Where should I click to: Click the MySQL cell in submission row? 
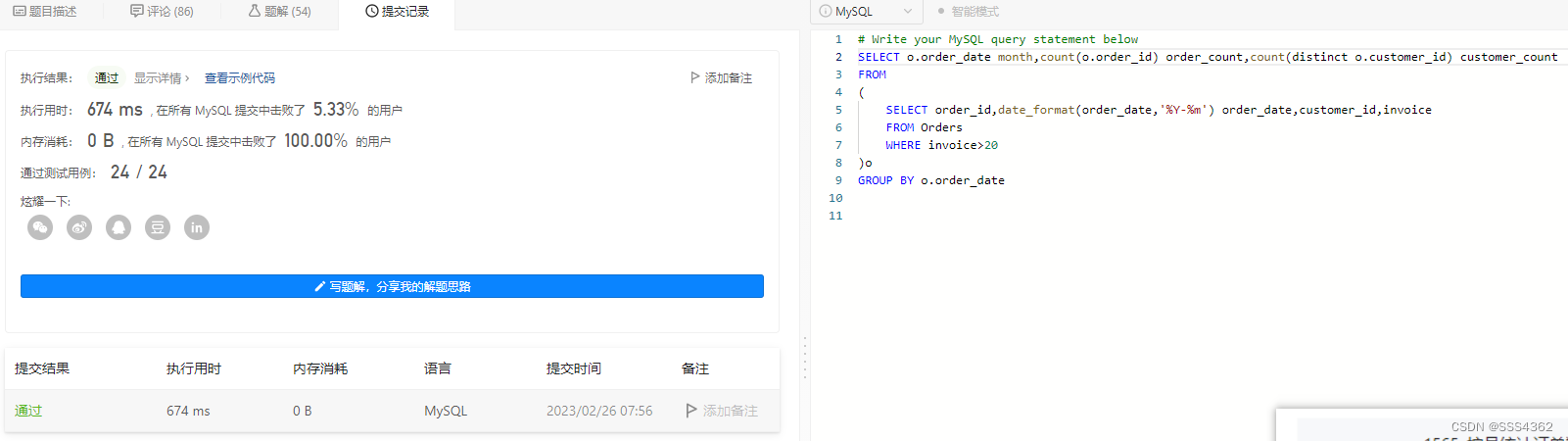pos(446,411)
